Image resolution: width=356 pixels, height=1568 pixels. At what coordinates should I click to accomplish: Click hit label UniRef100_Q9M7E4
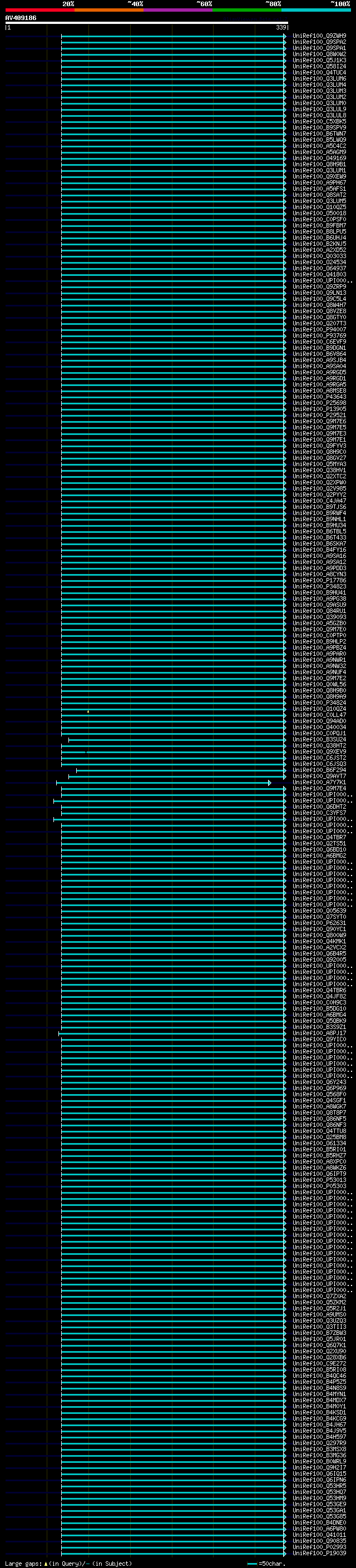click(x=319, y=788)
